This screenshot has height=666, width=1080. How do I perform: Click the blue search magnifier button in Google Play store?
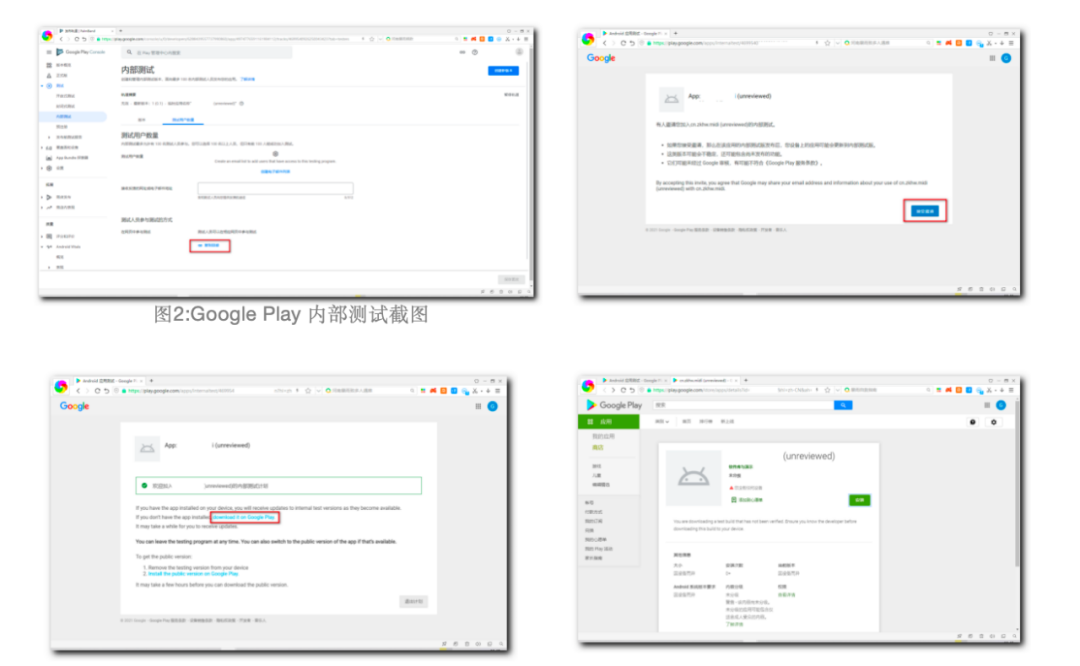(843, 406)
